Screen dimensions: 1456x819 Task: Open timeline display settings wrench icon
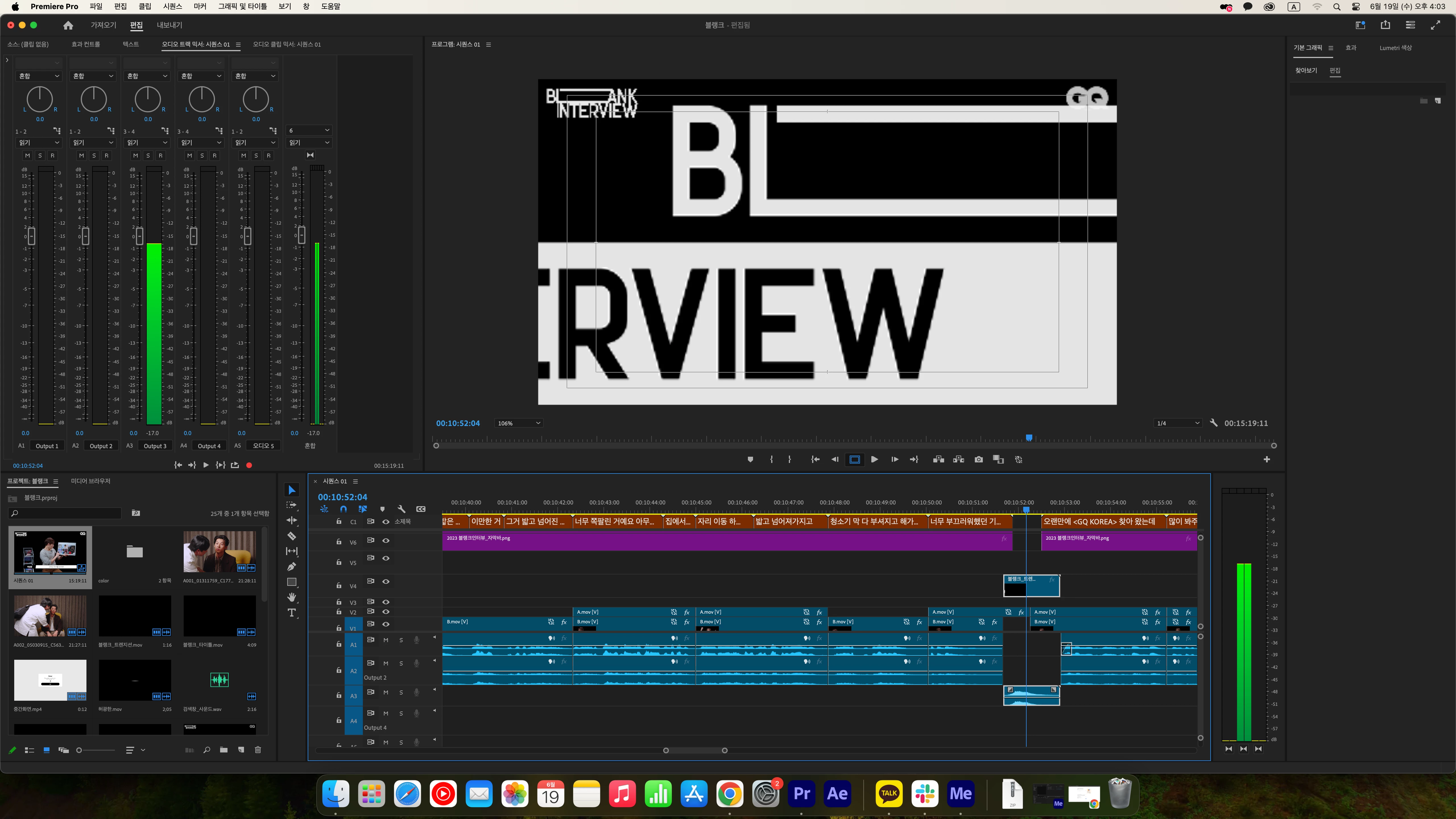point(401,509)
